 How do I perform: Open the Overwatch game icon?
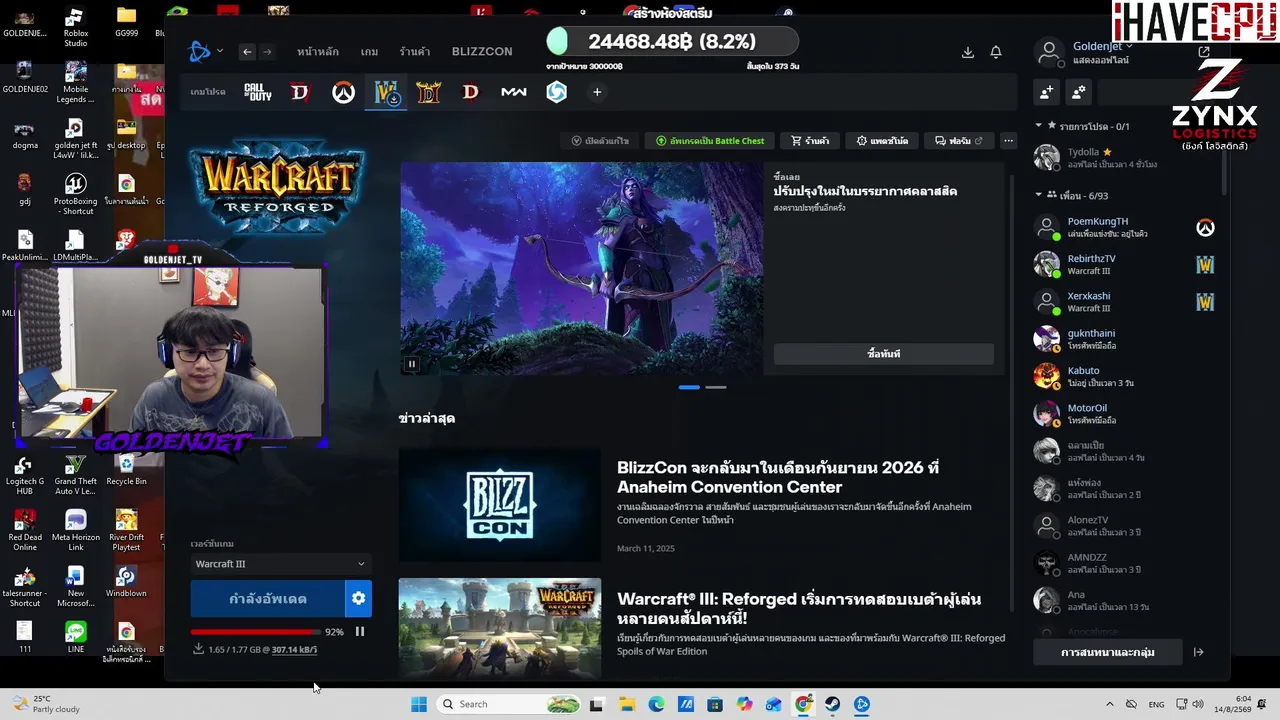point(343,92)
